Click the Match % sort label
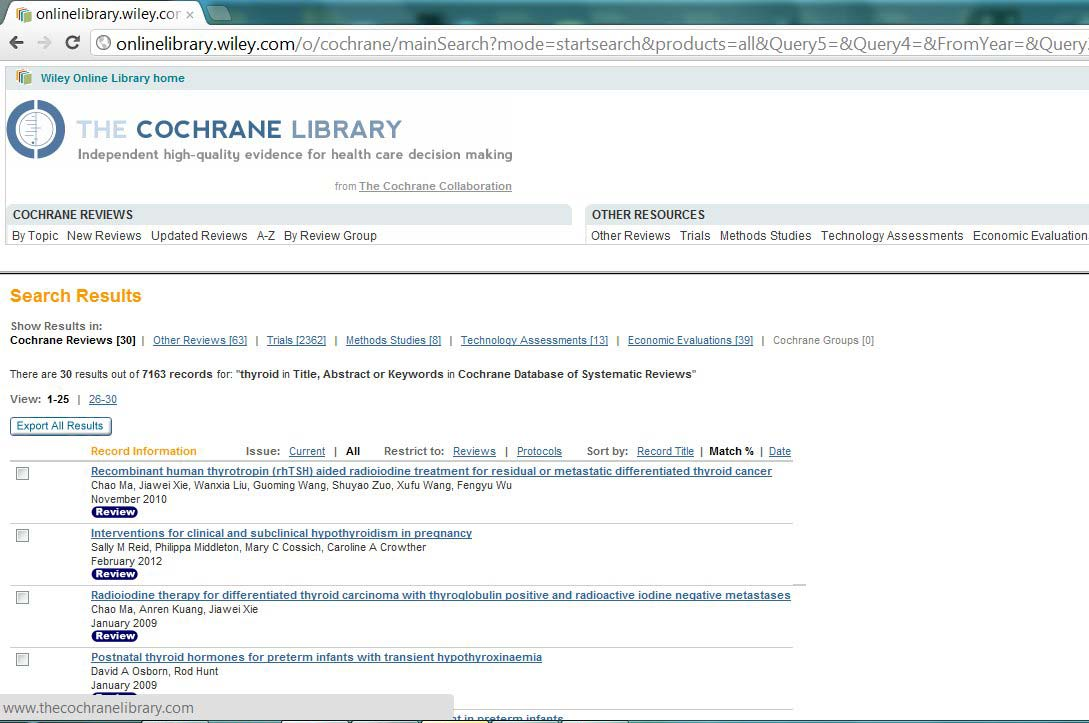The height and width of the screenshot is (723, 1089). click(731, 451)
